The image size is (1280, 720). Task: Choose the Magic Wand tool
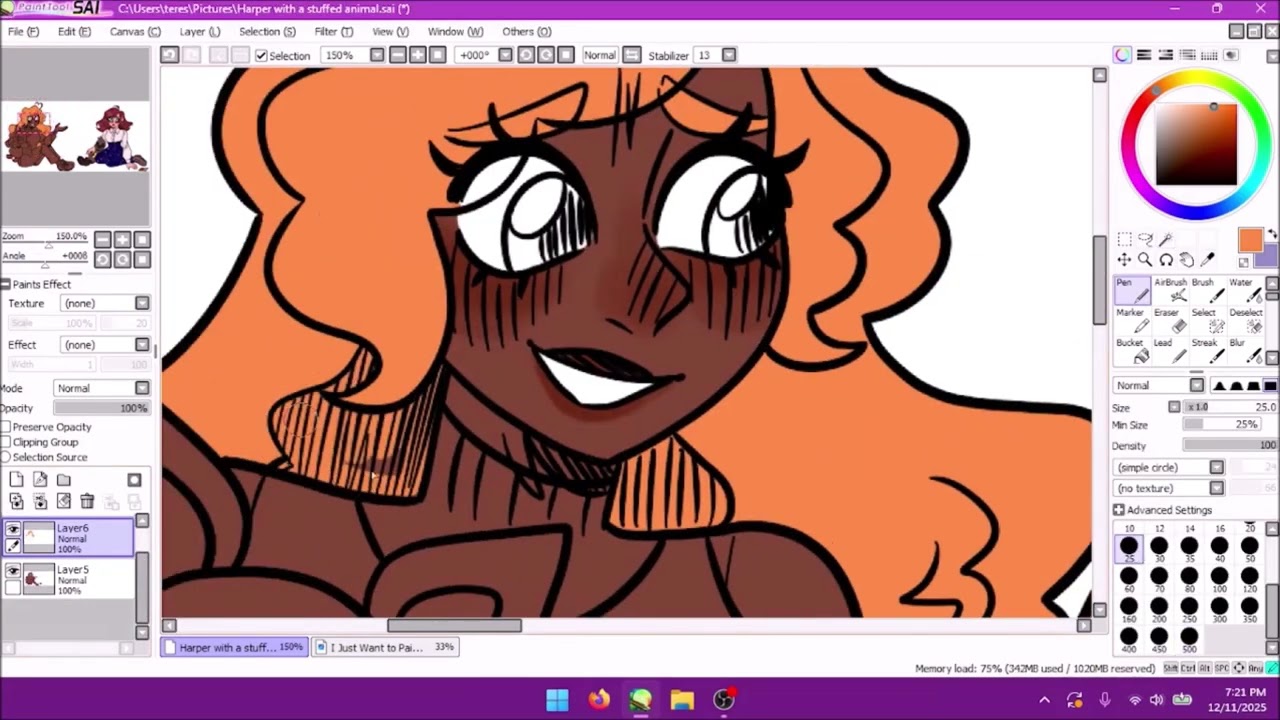(1166, 239)
